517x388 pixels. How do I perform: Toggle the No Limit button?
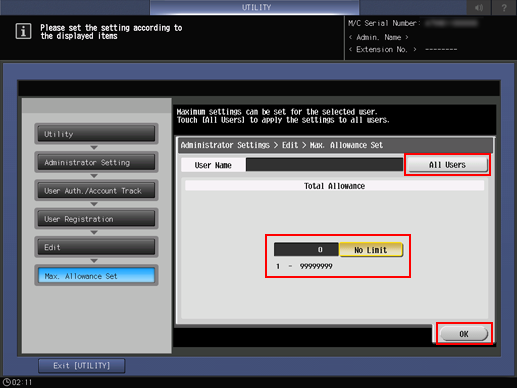pyautogui.click(x=371, y=250)
